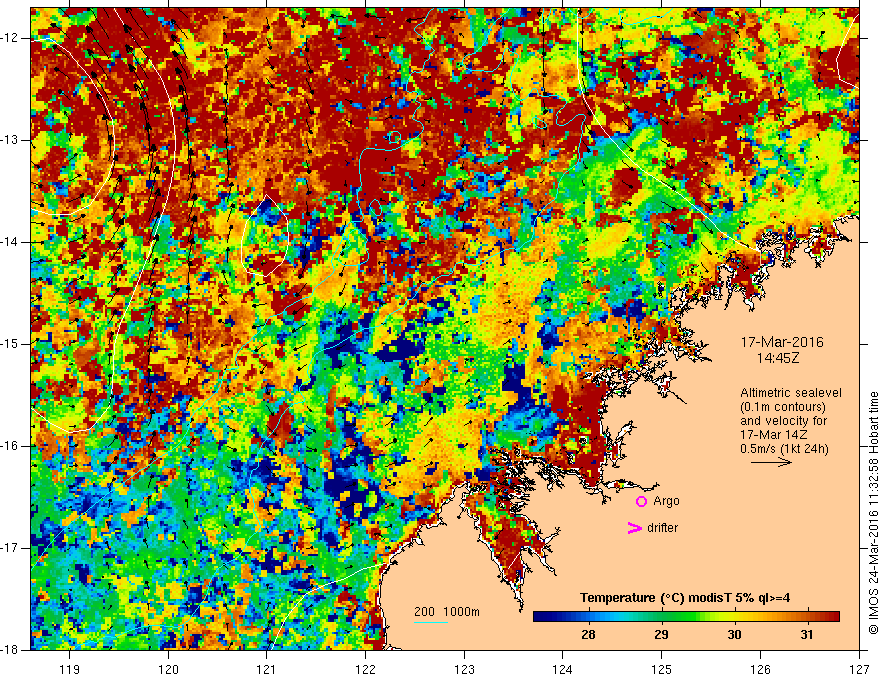
Task: Click longitude axis label 119
Action: 70,669
